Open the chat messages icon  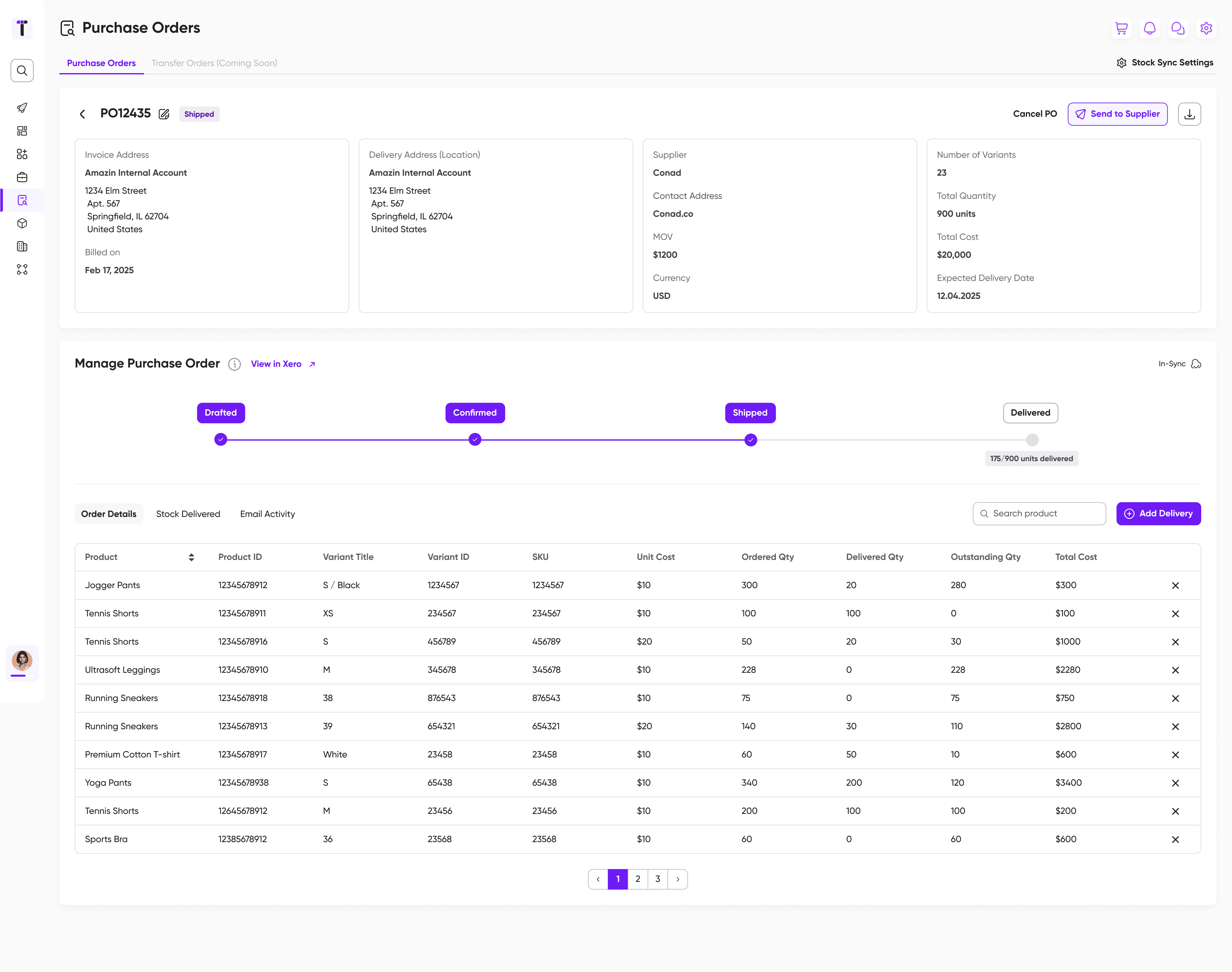click(1178, 28)
